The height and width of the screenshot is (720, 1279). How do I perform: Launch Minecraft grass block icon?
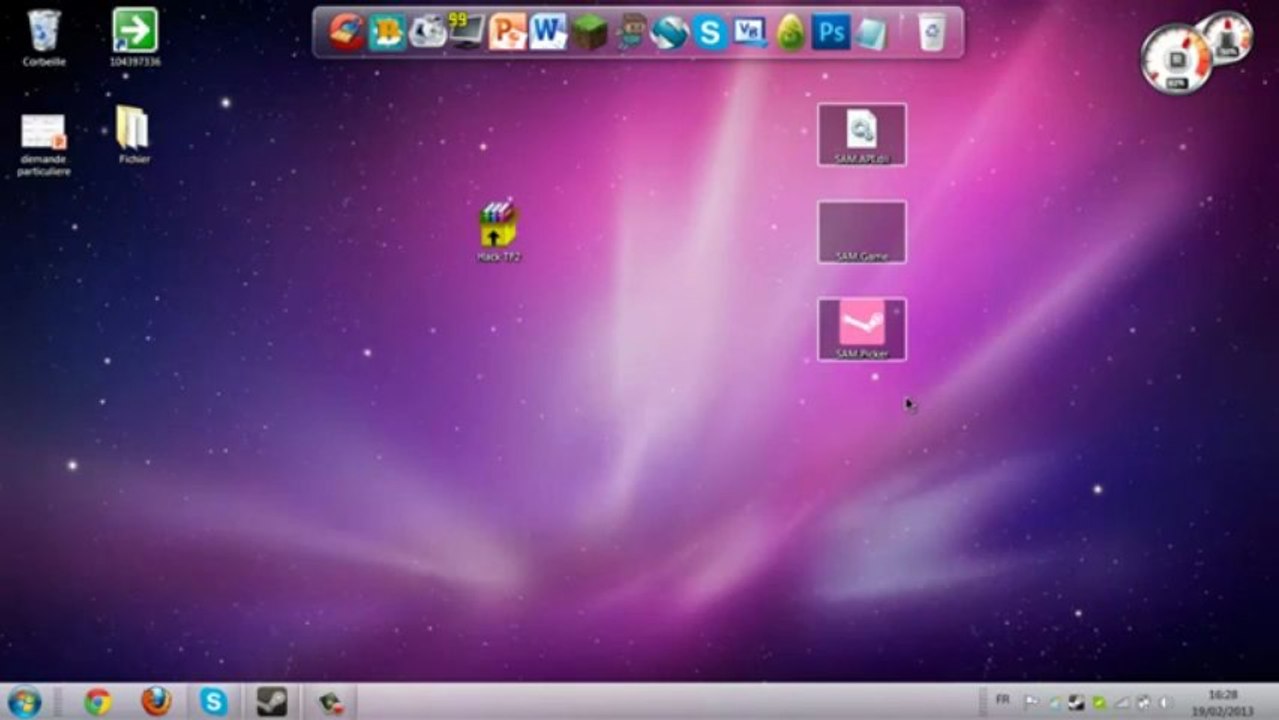589,33
